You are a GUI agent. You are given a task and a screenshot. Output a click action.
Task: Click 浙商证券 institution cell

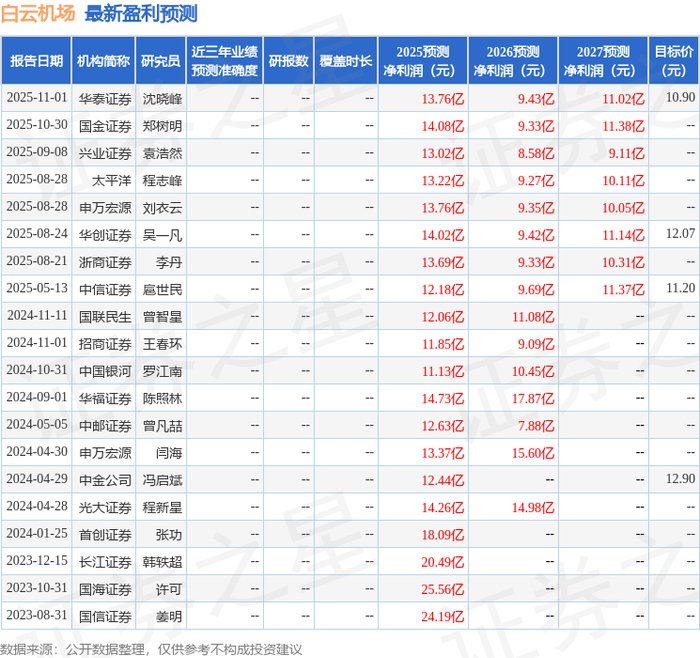click(105, 262)
